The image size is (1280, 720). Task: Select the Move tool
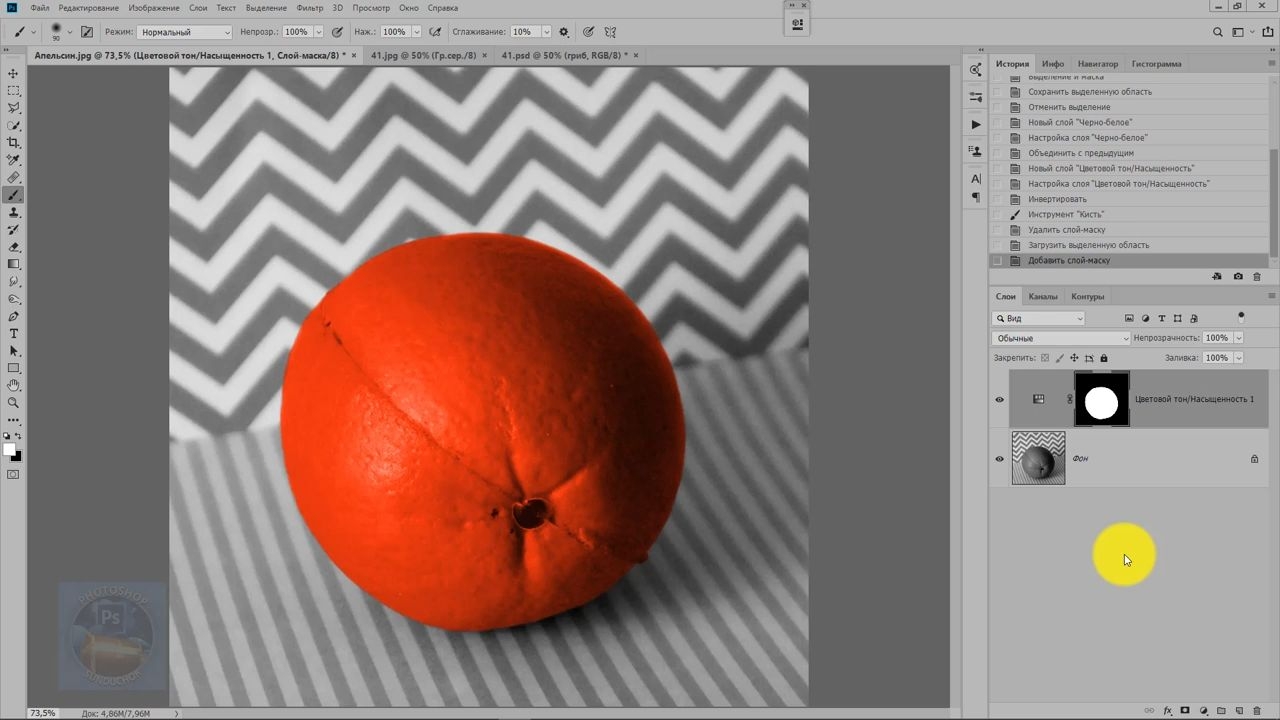point(13,74)
